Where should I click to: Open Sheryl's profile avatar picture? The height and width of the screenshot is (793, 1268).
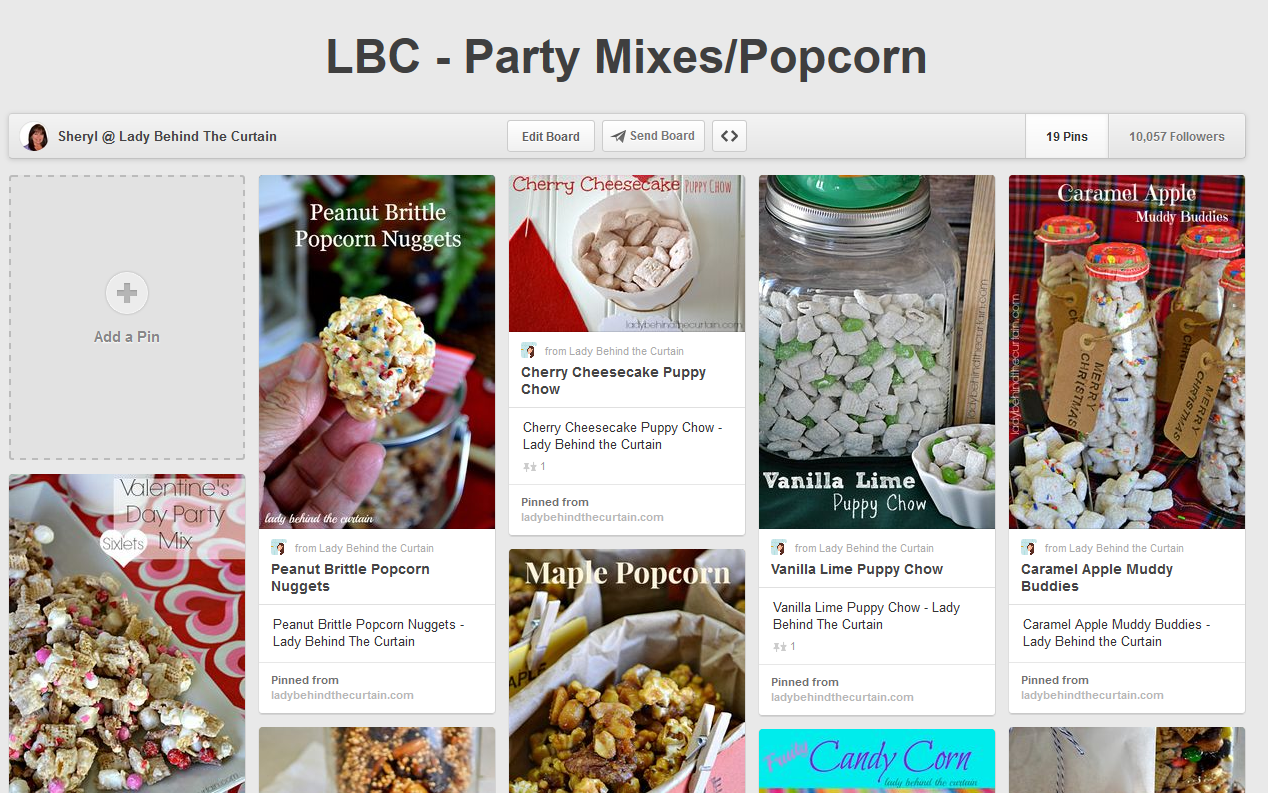34,136
